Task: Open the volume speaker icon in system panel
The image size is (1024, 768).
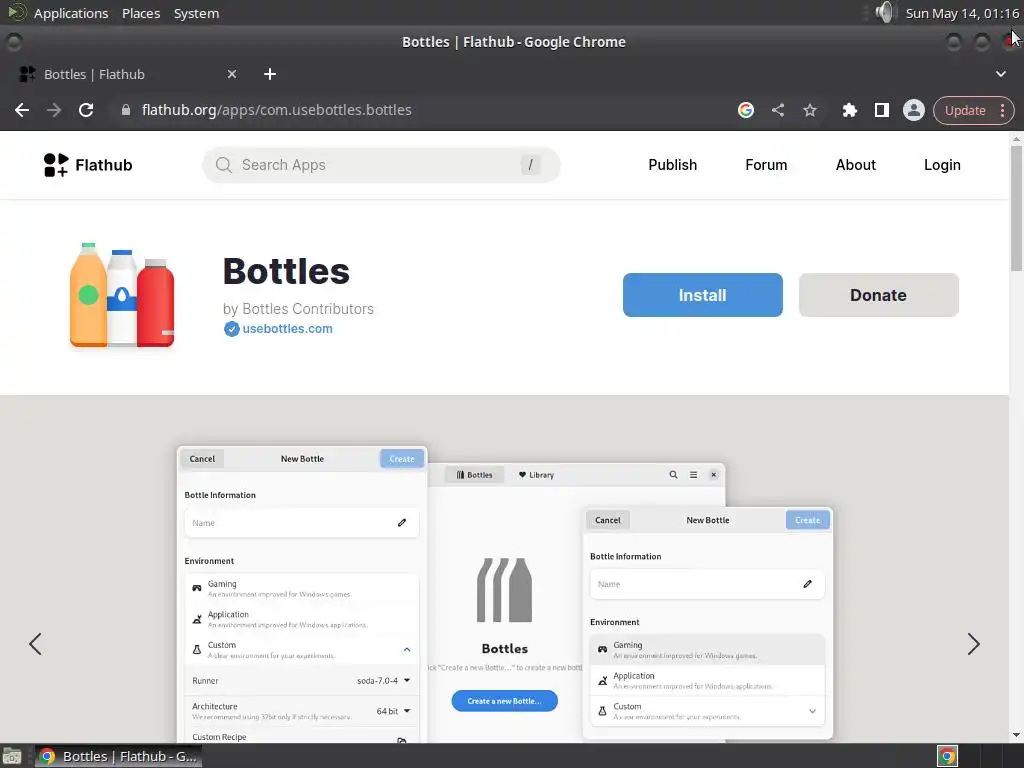Action: click(885, 12)
